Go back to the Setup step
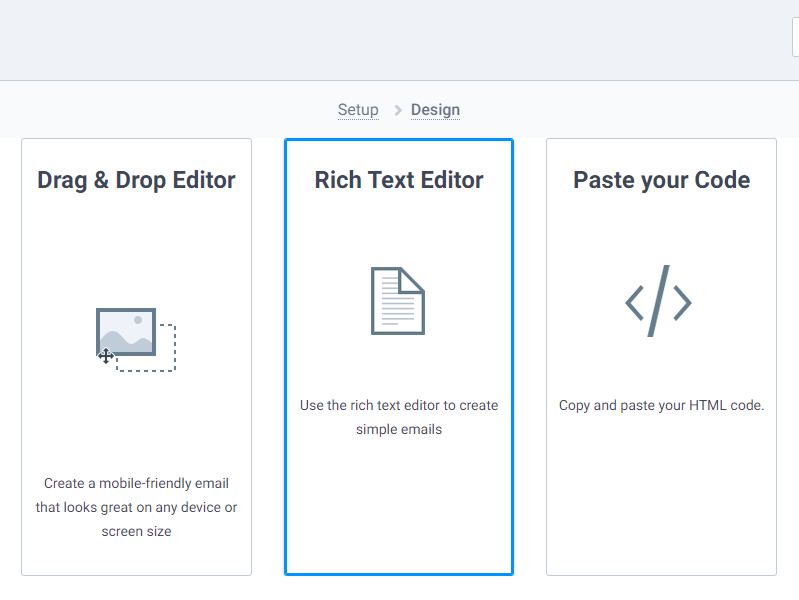Viewport: 799px width, 600px height. coord(358,110)
